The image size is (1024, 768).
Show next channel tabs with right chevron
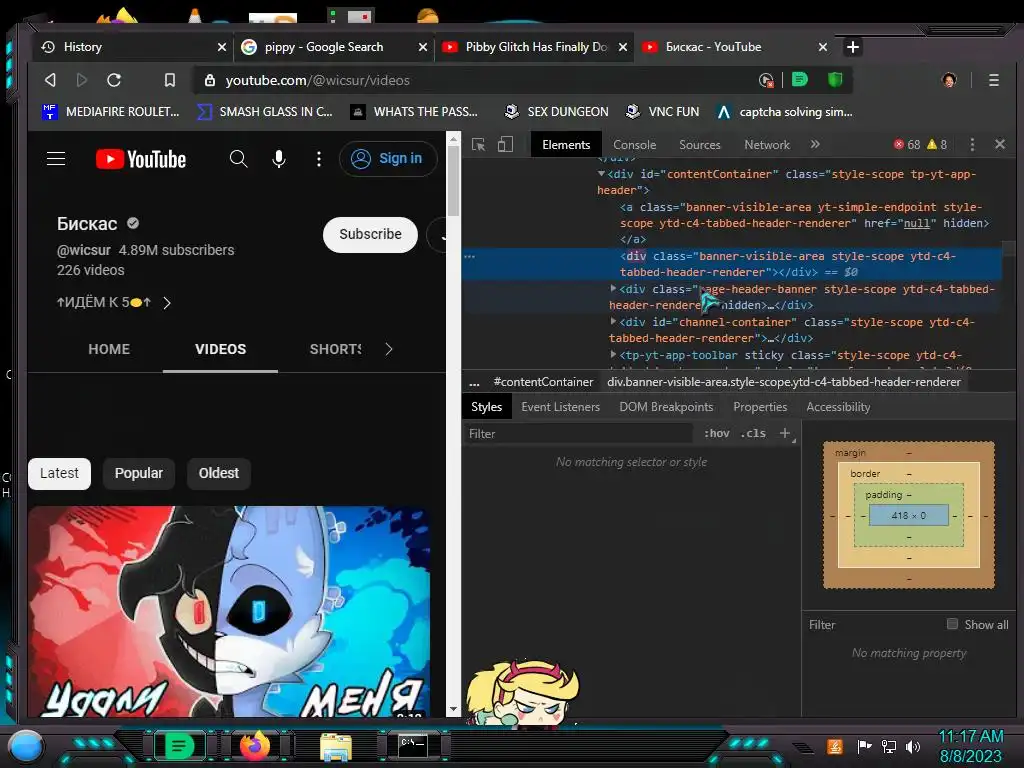click(389, 349)
